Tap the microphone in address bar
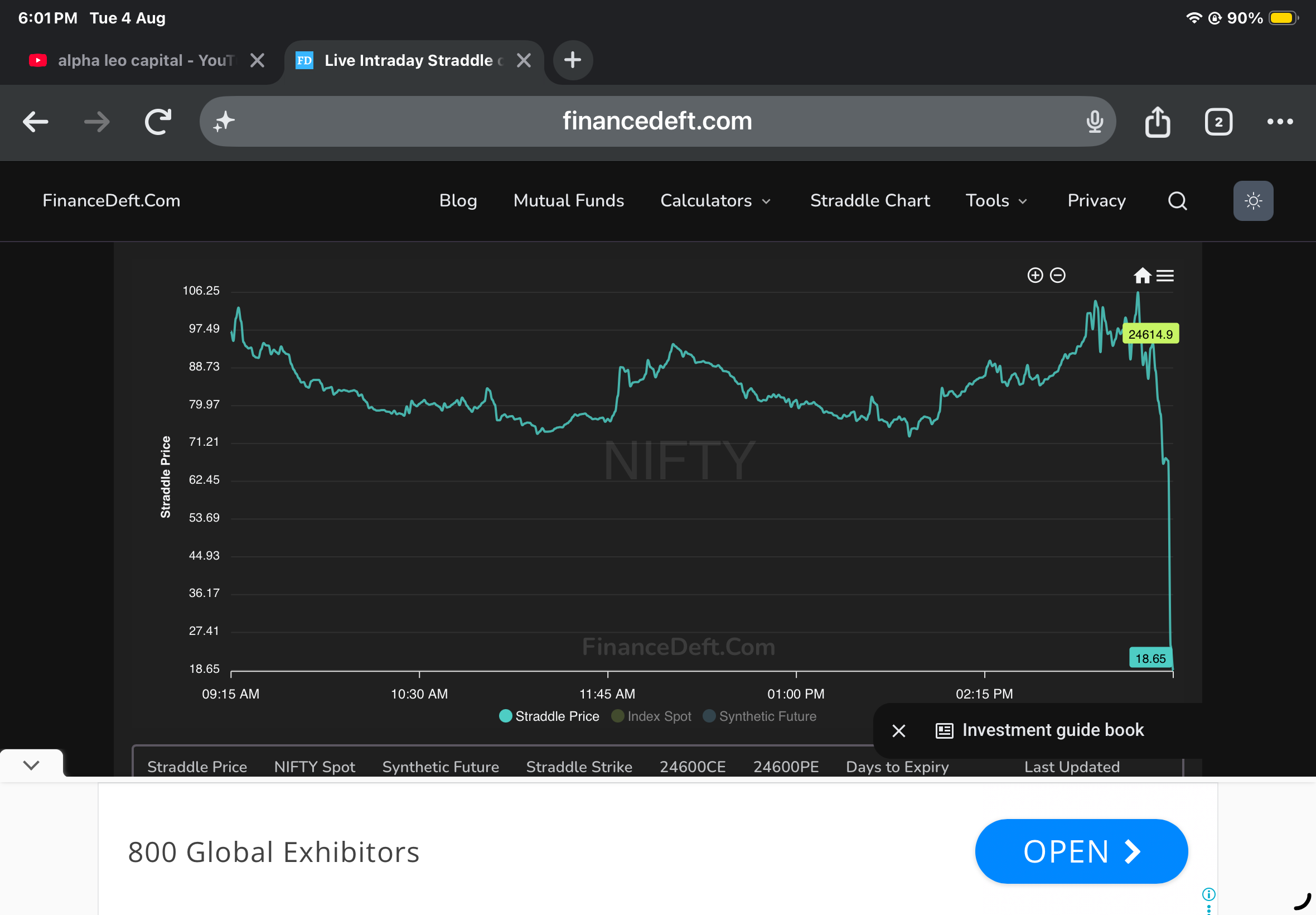Image resolution: width=1316 pixels, height=915 pixels. coord(1094,122)
